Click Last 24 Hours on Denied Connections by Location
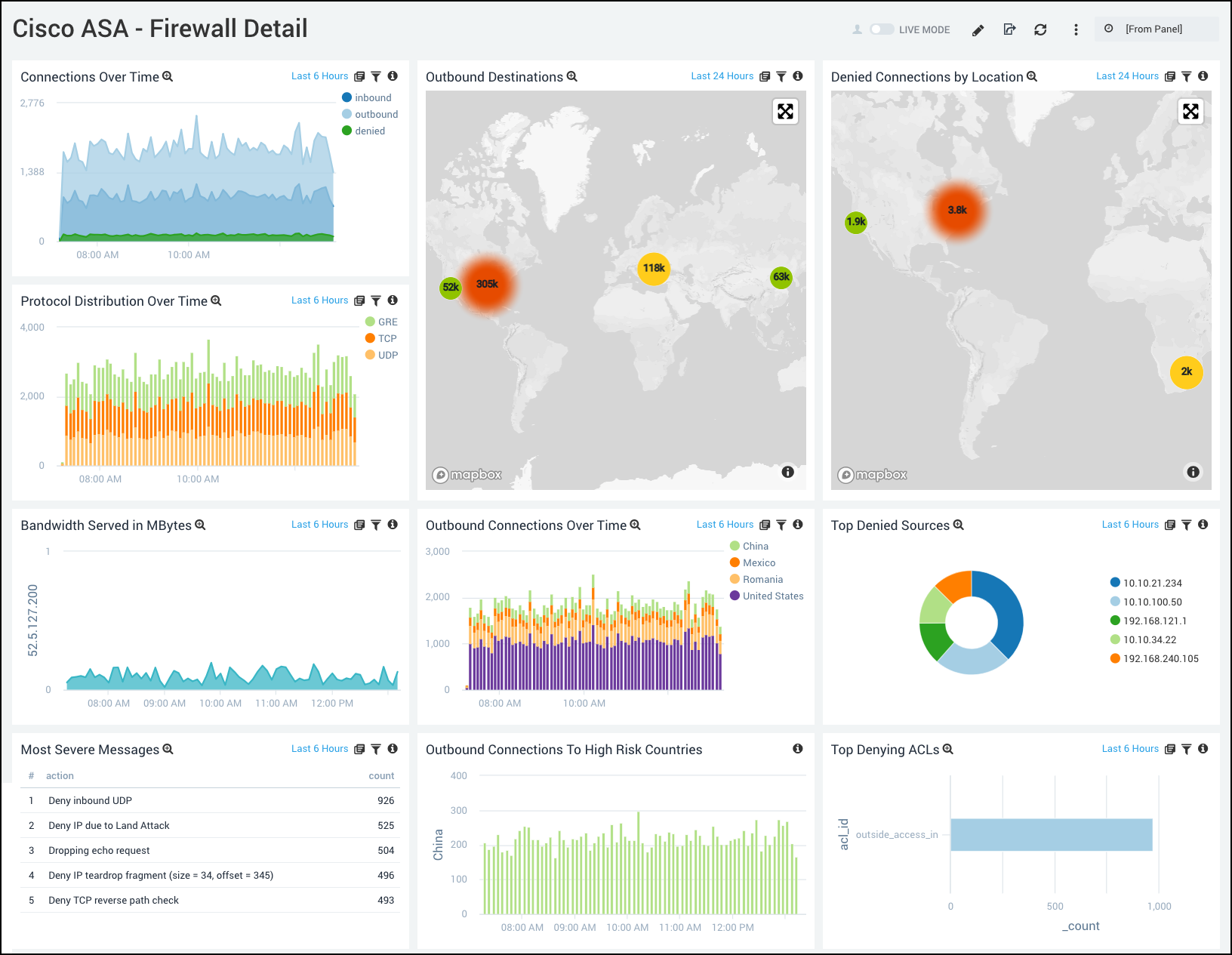Screen dimensions: 1232x955 [1127, 75]
